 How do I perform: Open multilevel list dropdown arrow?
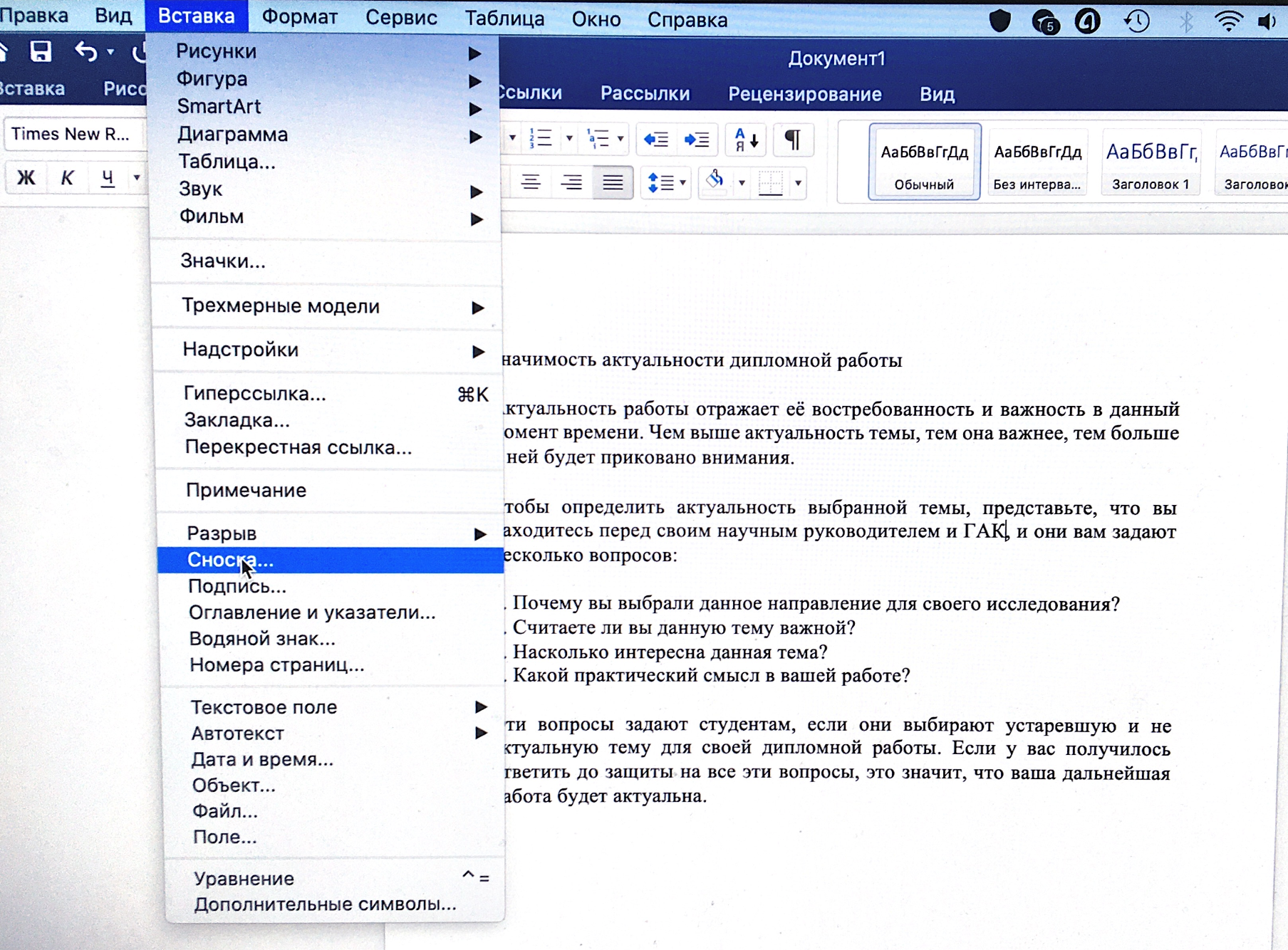[x=620, y=138]
